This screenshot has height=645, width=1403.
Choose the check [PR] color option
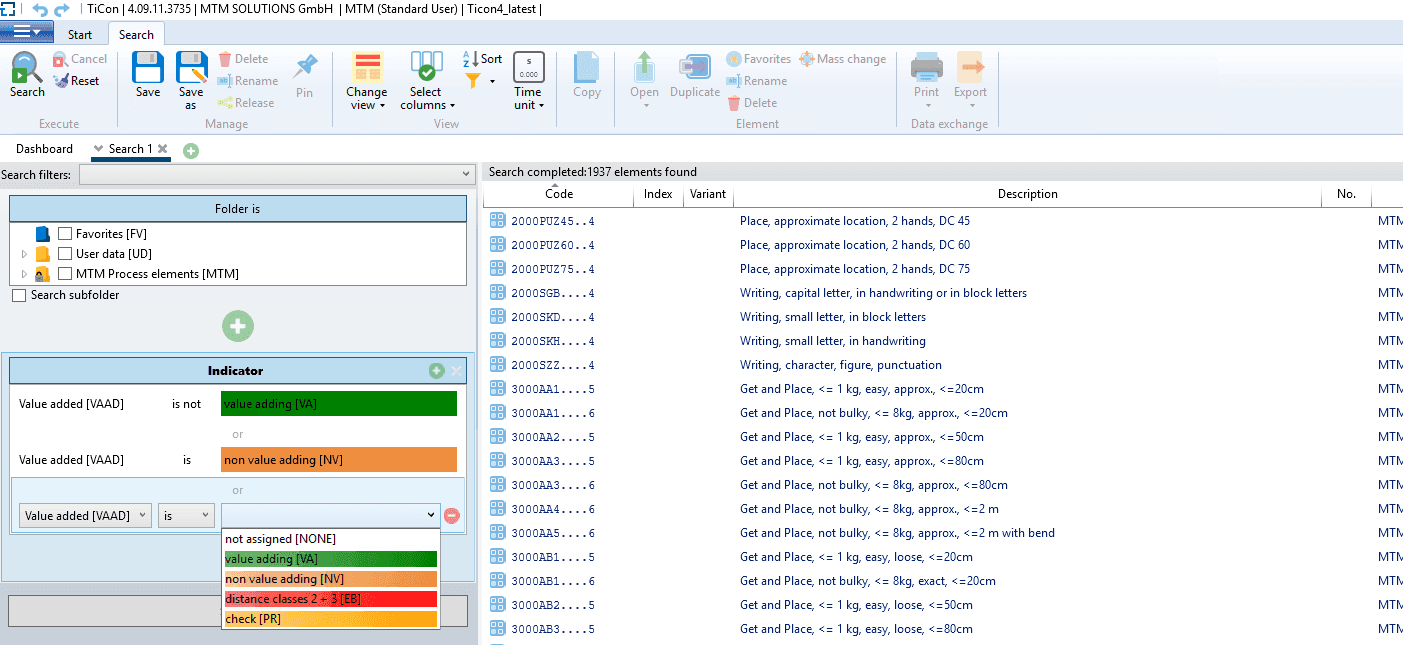pos(330,619)
